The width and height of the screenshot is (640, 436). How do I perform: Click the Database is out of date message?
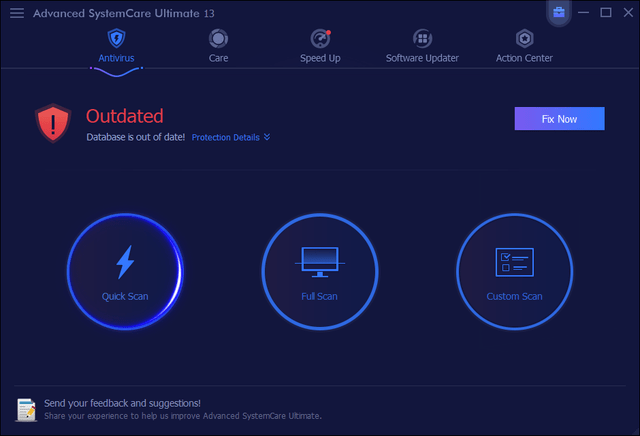coord(136,137)
